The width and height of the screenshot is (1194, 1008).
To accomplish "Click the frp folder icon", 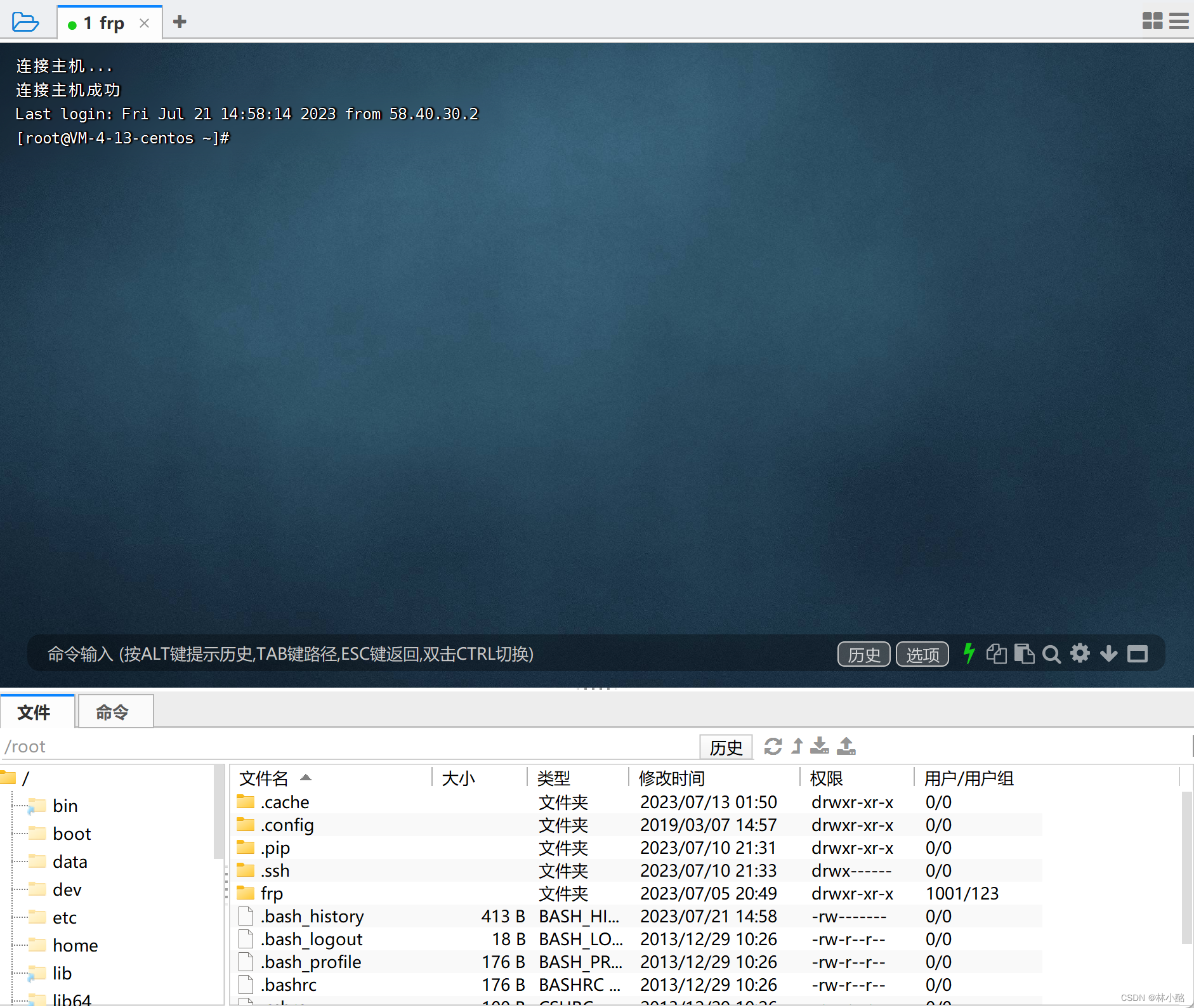I will (246, 893).
